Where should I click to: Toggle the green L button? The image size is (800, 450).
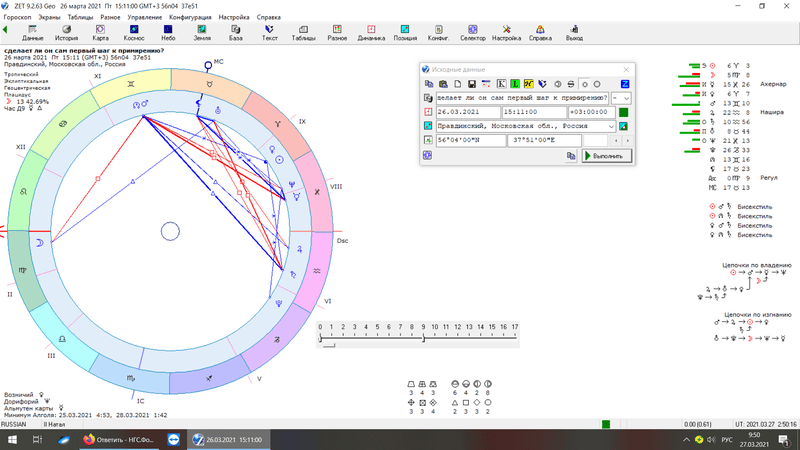pos(514,84)
